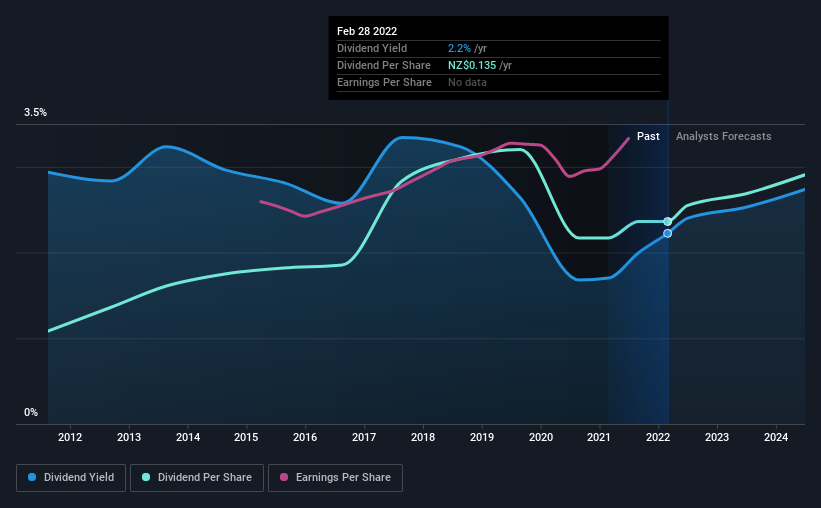Click the blue data point marker at Feb 2022
Image resolution: width=821 pixels, height=508 pixels.
[668, 234]
